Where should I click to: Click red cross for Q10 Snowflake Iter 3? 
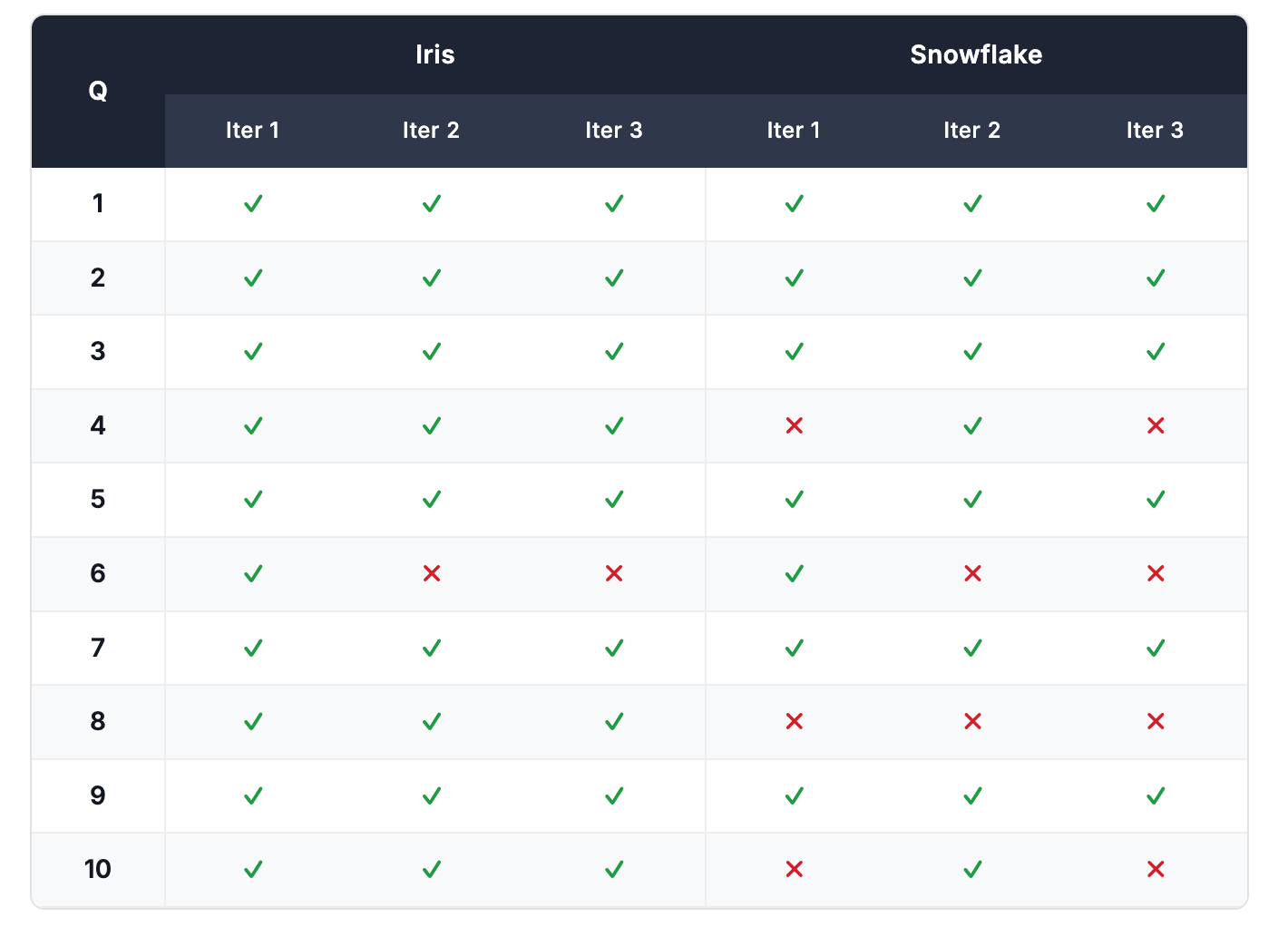pos(1156,869)
